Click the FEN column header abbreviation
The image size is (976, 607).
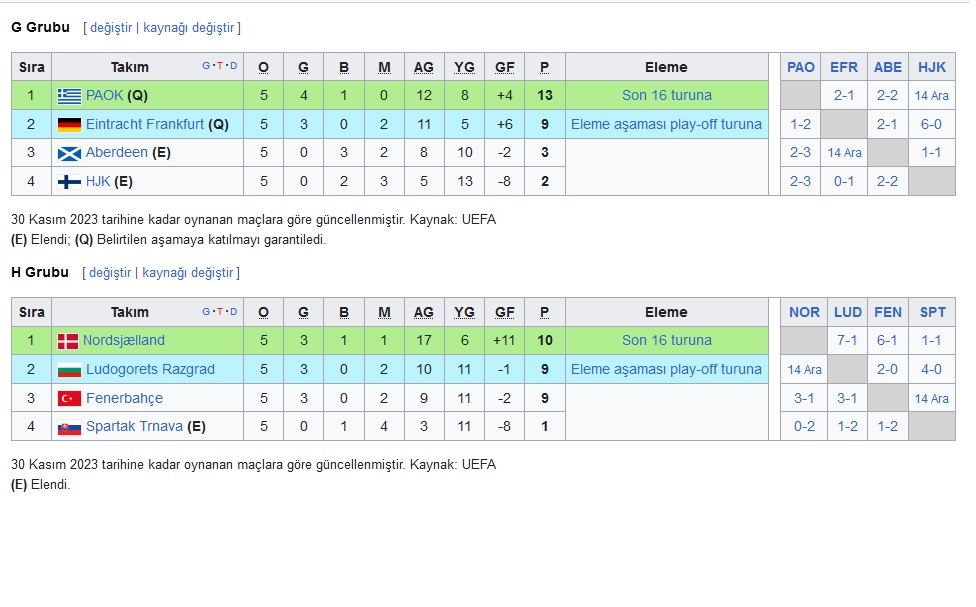888,313
